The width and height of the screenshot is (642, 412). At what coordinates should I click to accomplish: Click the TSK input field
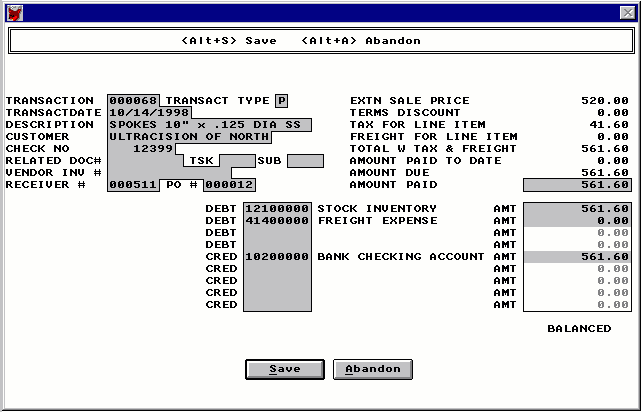click(237, 161)
